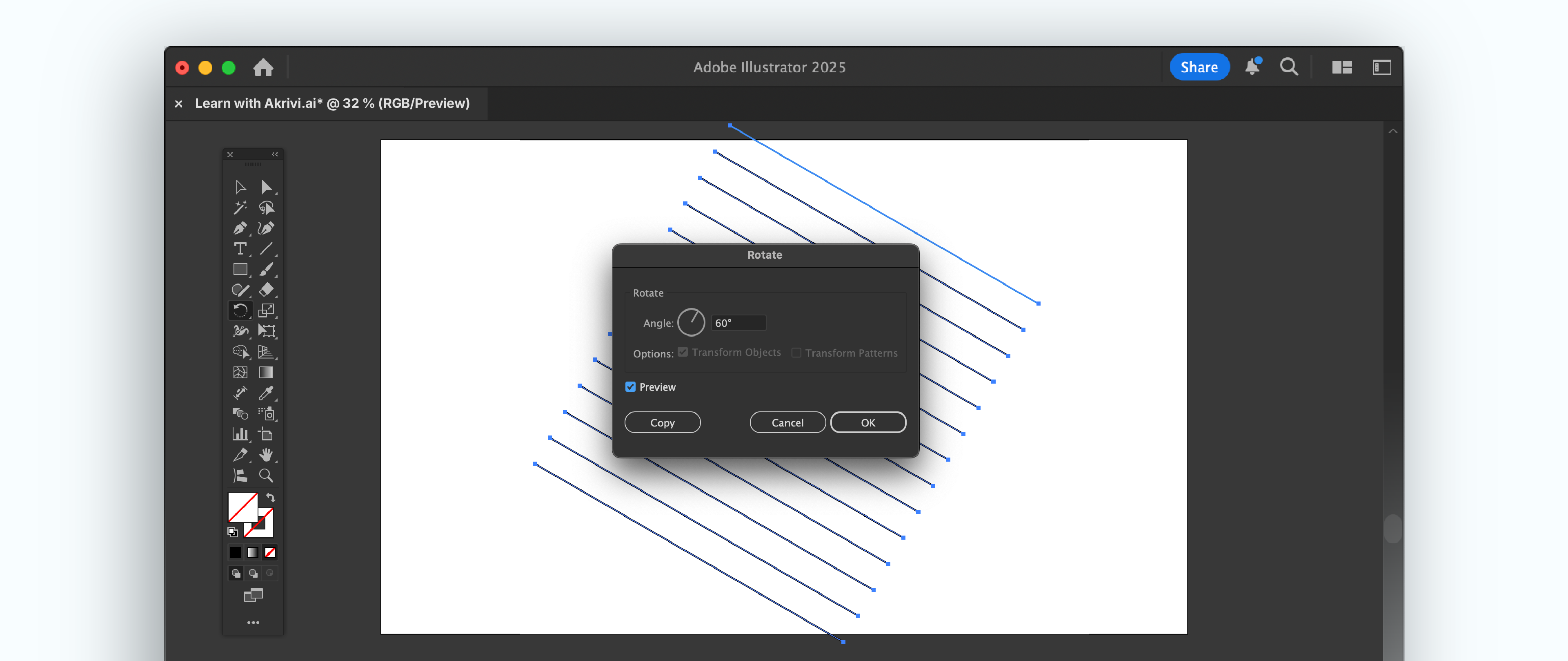The height and width of the screenshot is (661, 1568).
Task: Select the Blend tool
Action: 240,414
